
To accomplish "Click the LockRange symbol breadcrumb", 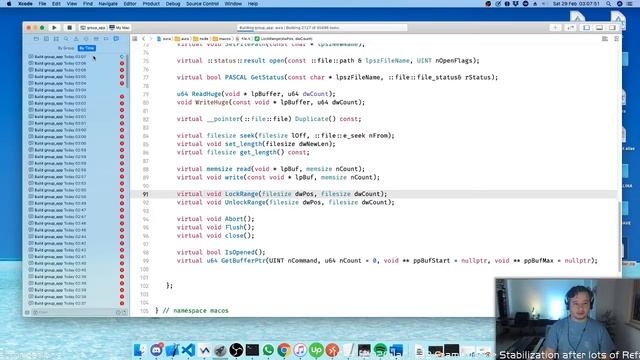I will (284, 39).
